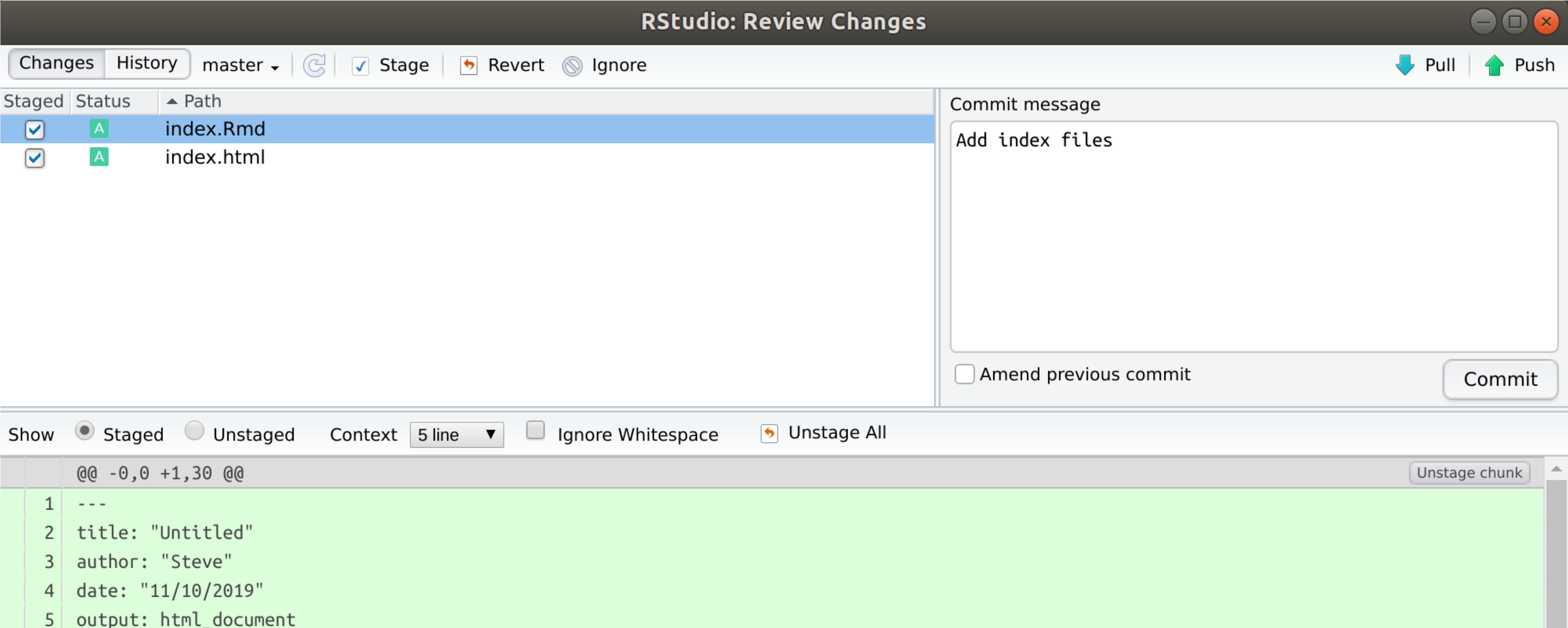Maximize the Review Changes window
The height and width of the screenshot is (628, 1568).
[x=1514, y=22]
